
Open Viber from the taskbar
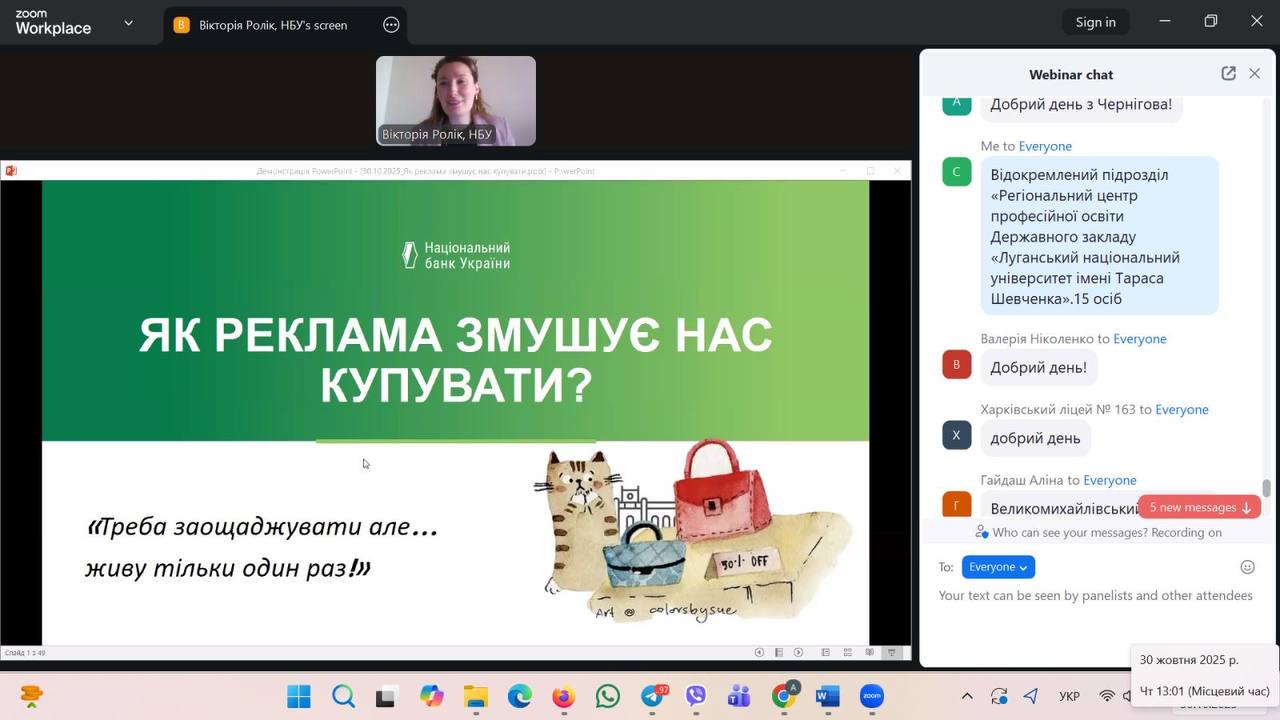pos(696,696)
